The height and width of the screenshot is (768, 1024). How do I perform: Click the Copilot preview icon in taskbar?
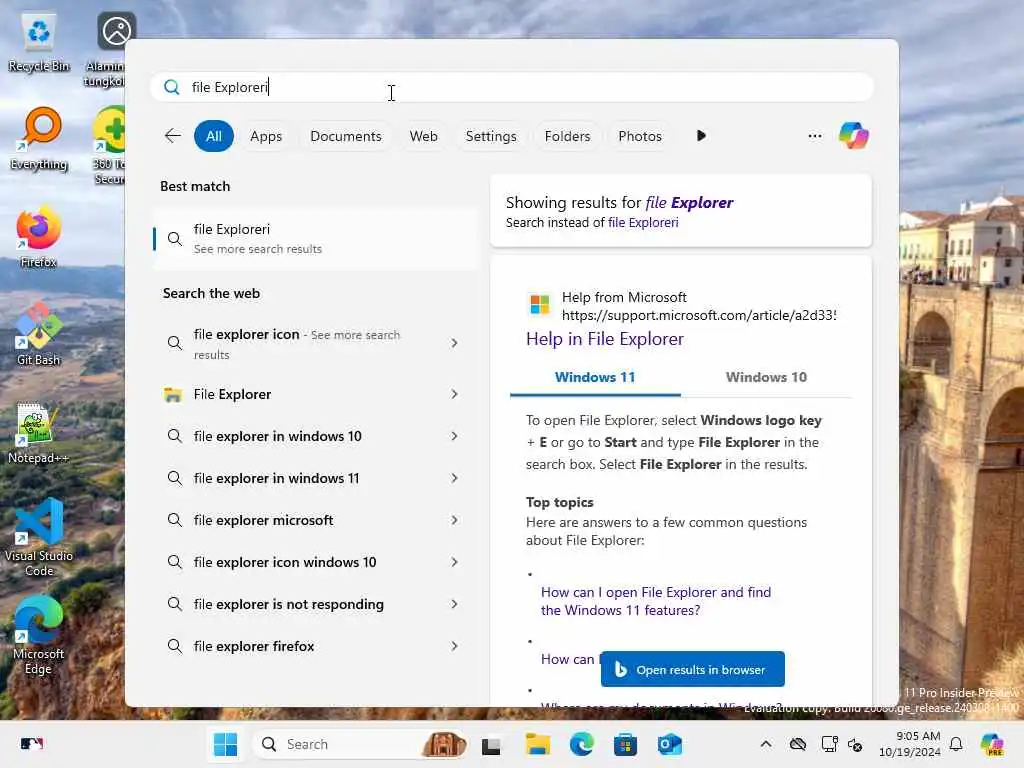[x=992, y=744]
